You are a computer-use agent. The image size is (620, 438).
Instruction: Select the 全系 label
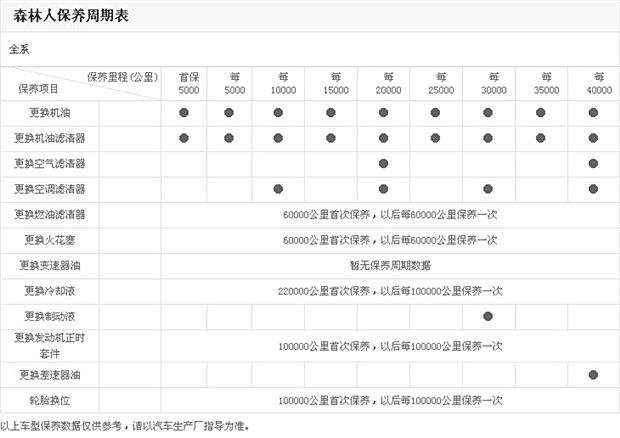click(19, 49)
